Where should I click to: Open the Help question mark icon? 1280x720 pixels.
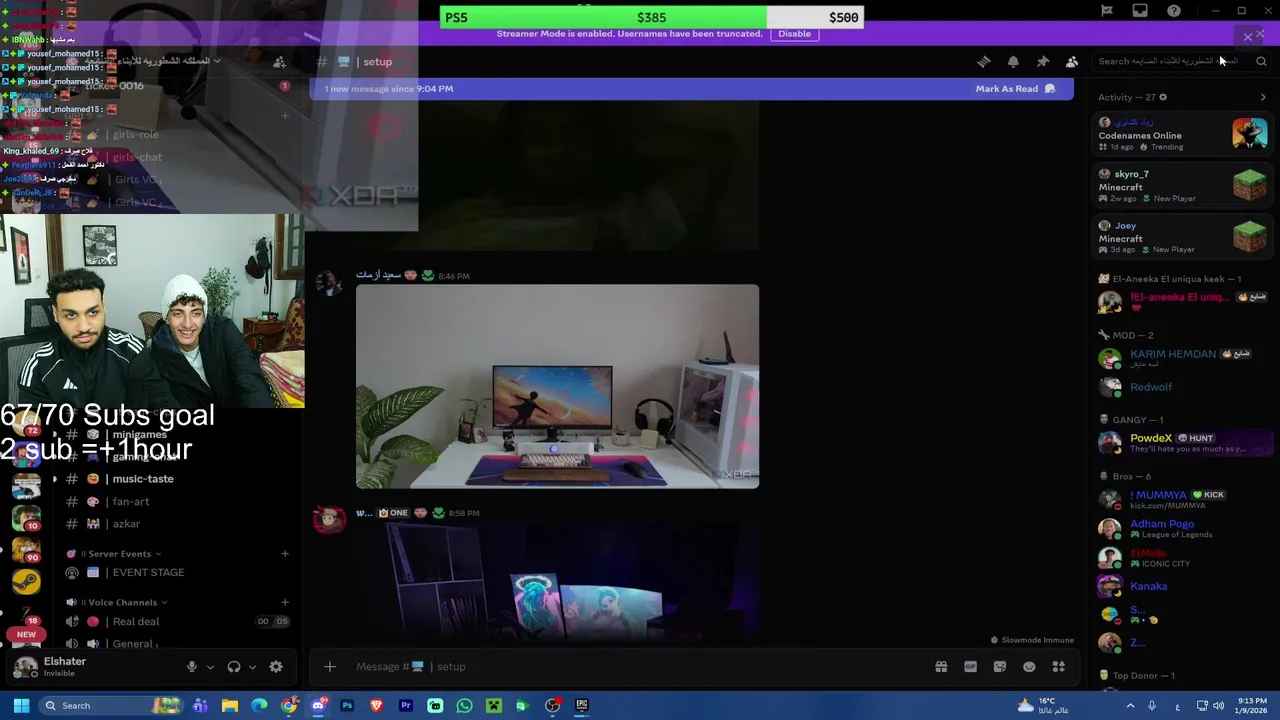point(1174,11)
